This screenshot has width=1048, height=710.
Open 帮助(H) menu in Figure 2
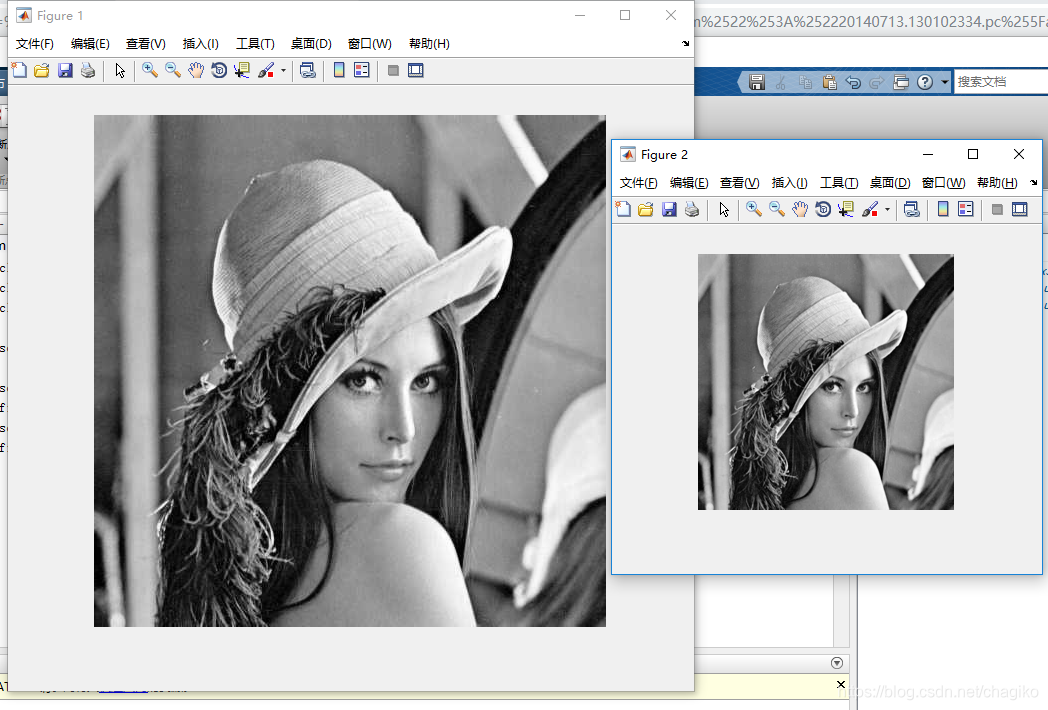997,183
